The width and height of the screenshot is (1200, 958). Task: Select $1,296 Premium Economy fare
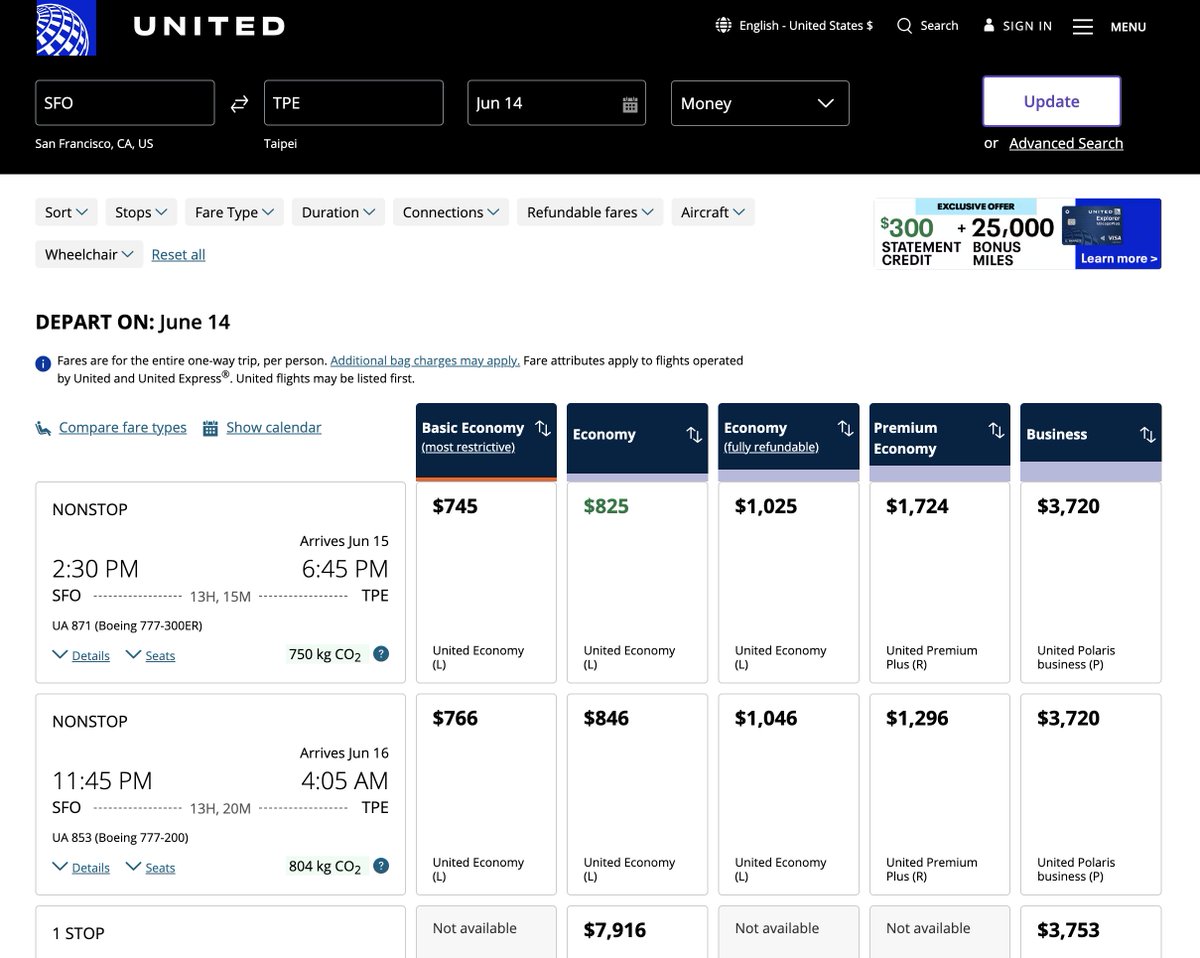click(x=939, y=794)
